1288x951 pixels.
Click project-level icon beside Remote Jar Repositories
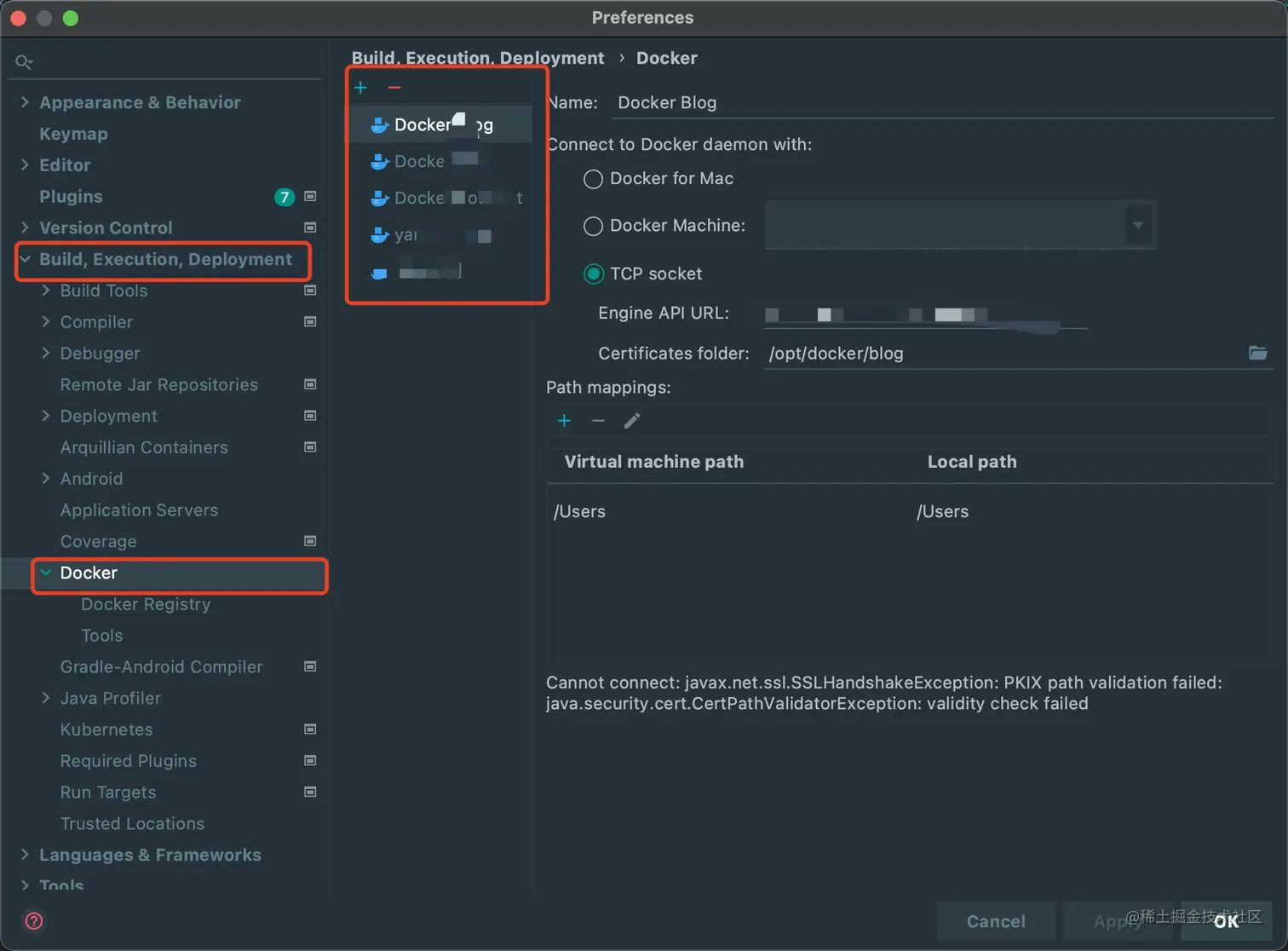point(310,384)
